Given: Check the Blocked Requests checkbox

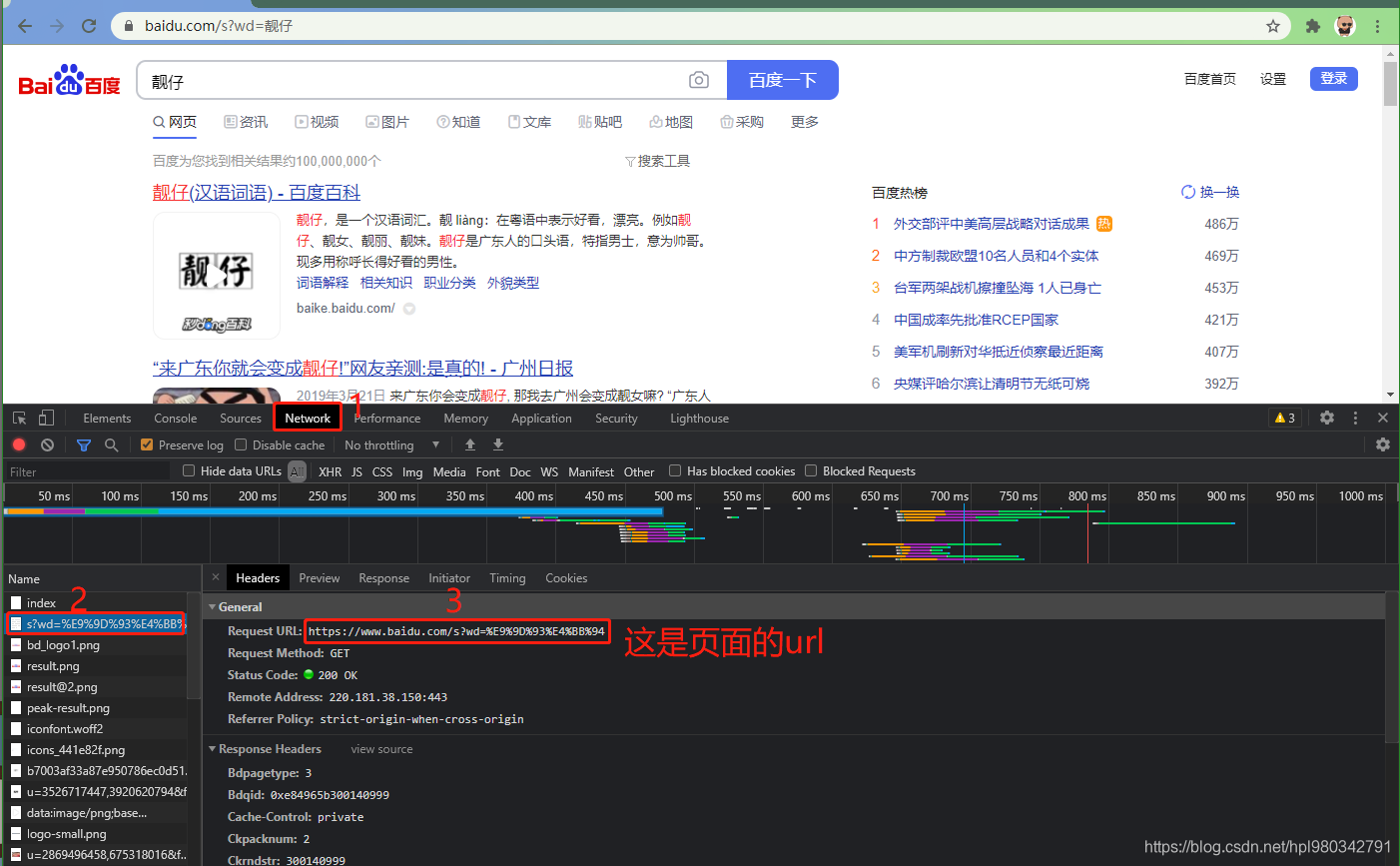Looking at the screenshot, I should point(812,470).
